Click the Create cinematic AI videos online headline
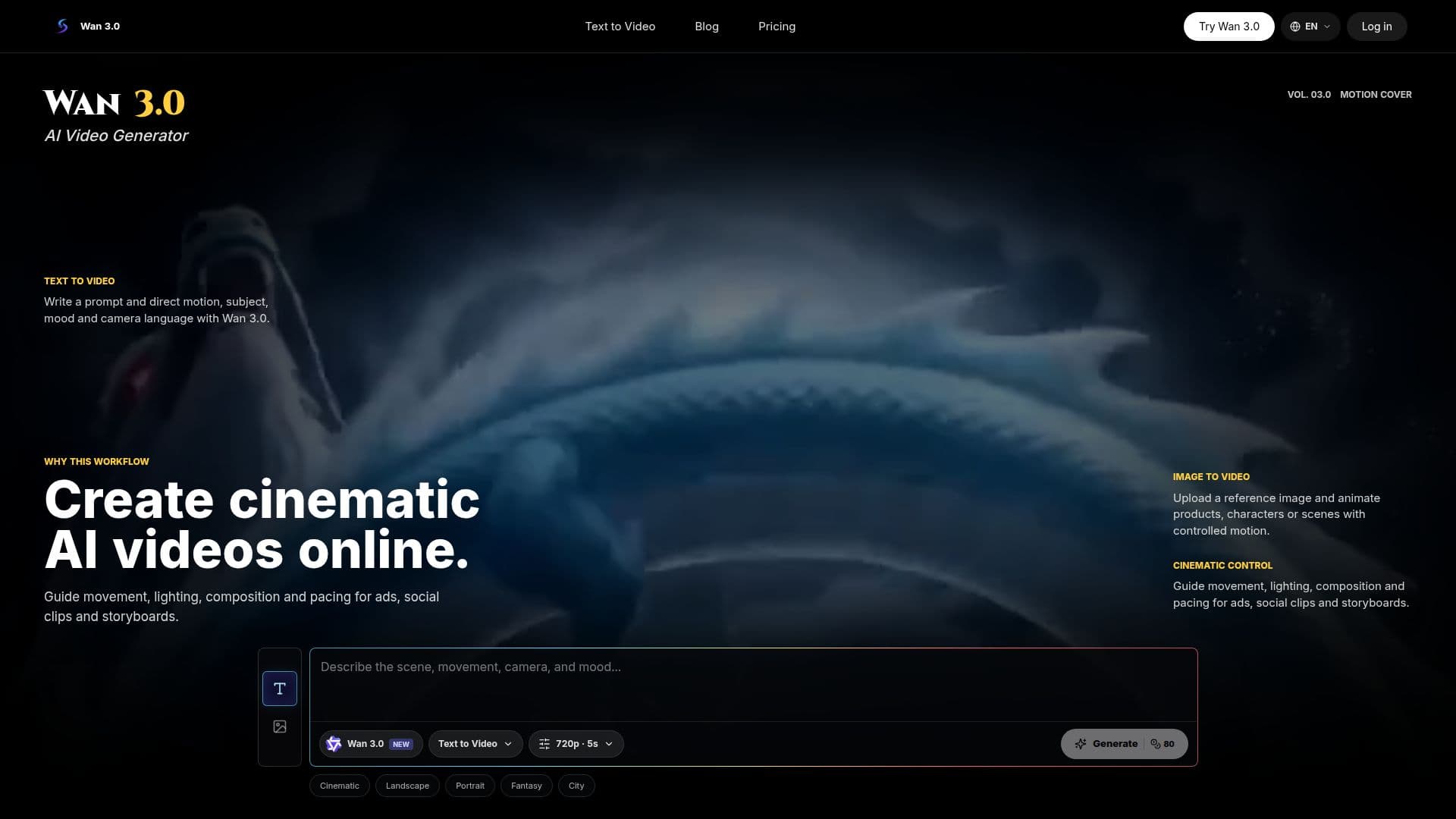The image size is (1456, 819). (x=262, y=524)
